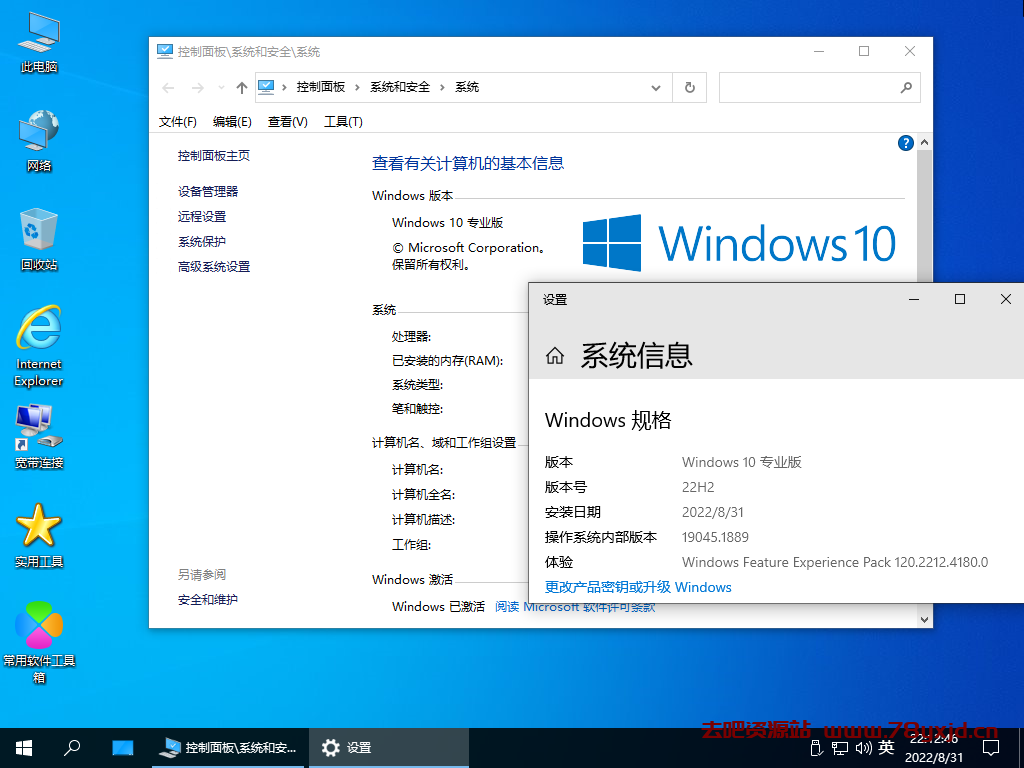Select the Internet Explorer desktop icon
This screenshot has width=1024, height=768.
coord(39,346)
